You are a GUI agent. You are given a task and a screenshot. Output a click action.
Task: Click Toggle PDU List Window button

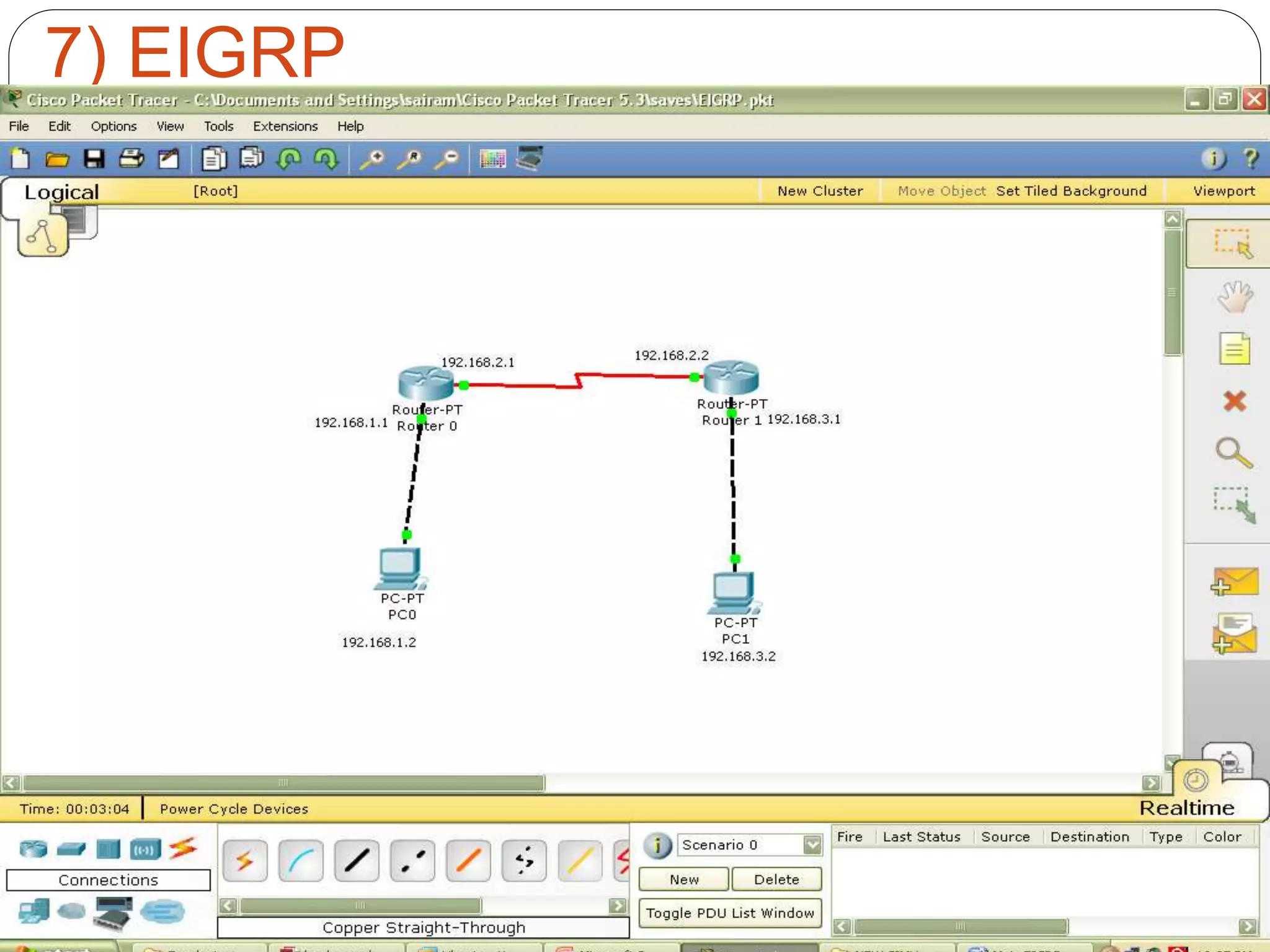pos(730,913)
